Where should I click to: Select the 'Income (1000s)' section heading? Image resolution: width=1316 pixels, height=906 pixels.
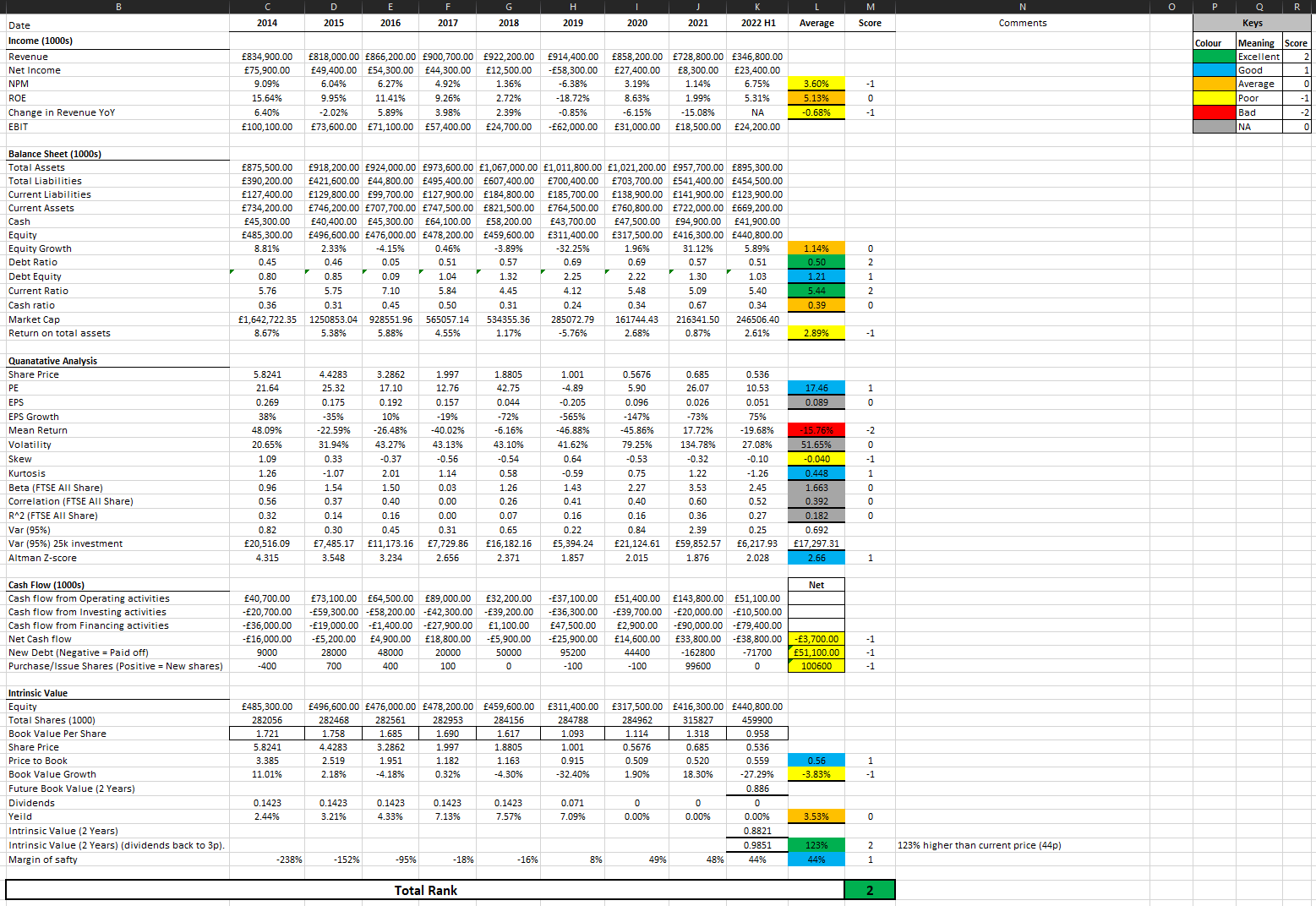point(117,41)
